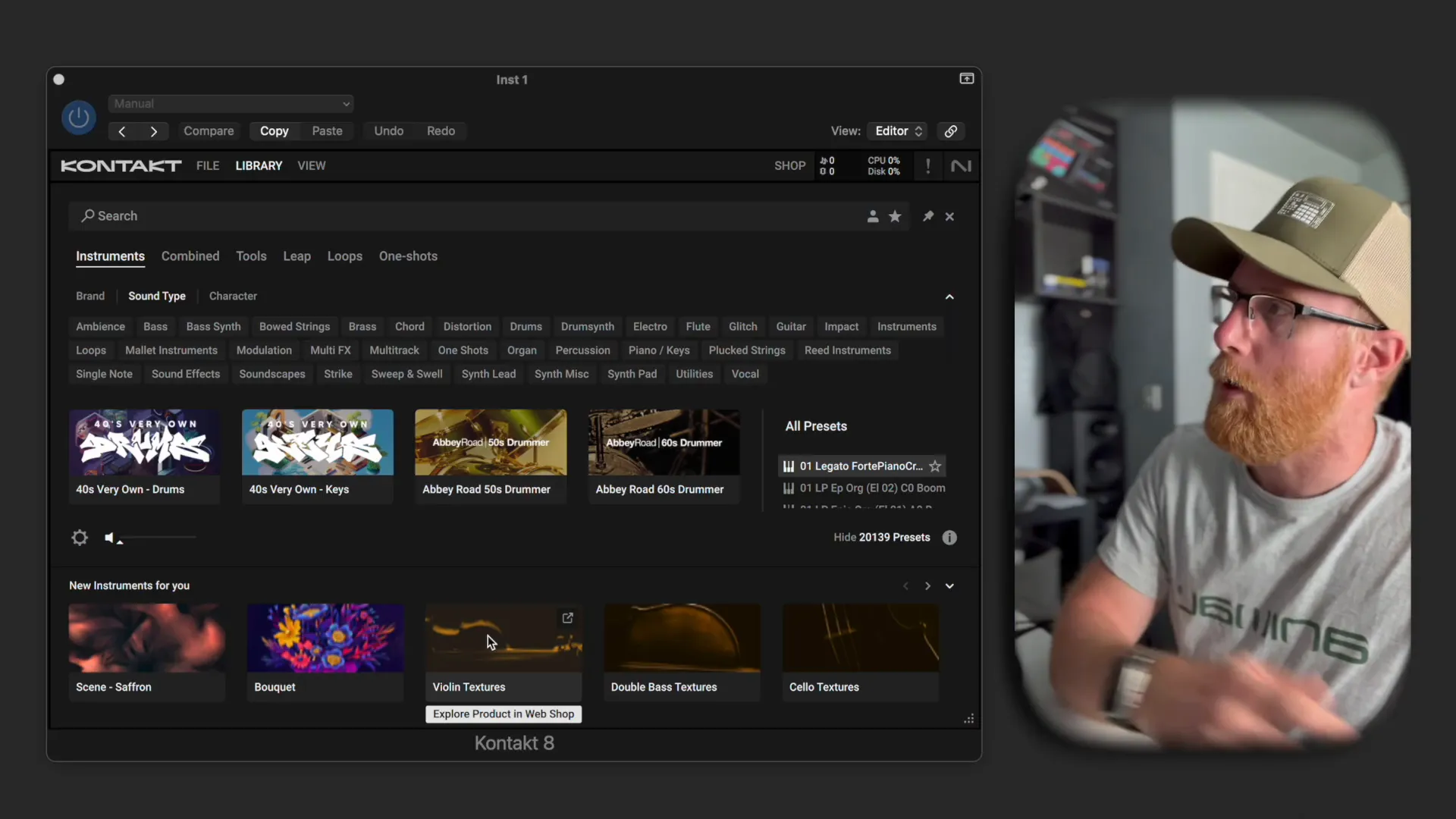This screenshot has height=819, width=1456.
Task: Click the Compare button
Action: pos(209,131)
